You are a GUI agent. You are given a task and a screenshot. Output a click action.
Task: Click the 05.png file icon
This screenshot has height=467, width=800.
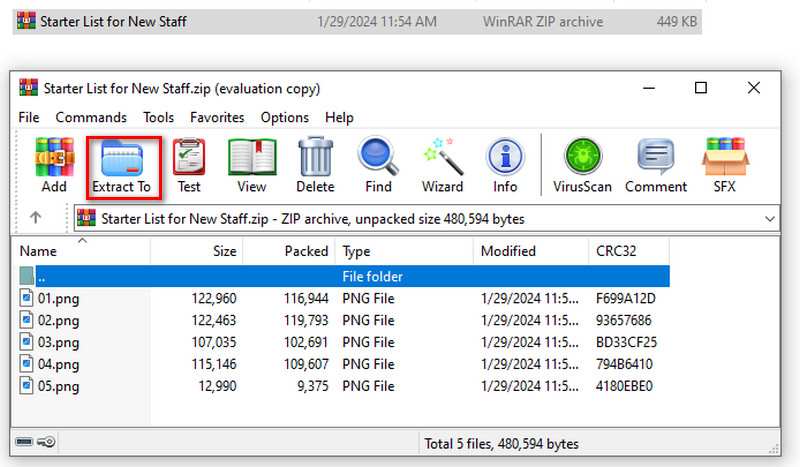(x=26, y=385)
